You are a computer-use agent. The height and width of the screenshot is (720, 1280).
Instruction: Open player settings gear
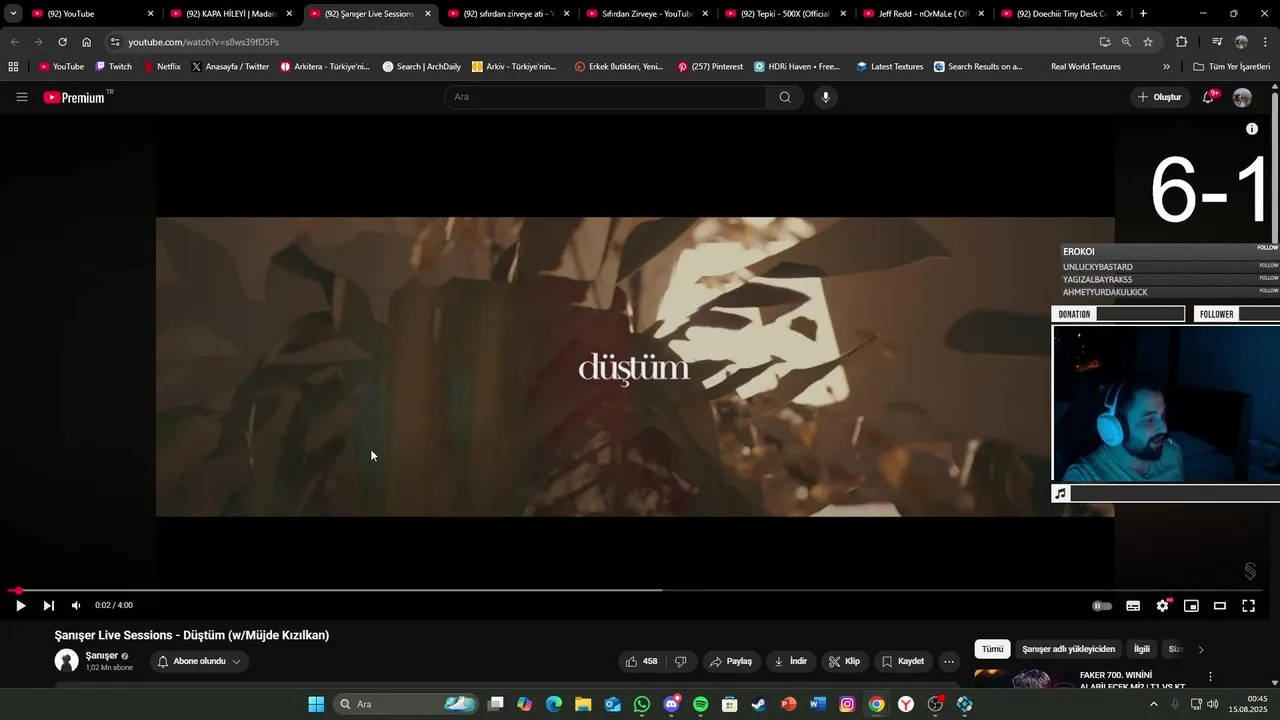pos(1162,605)
